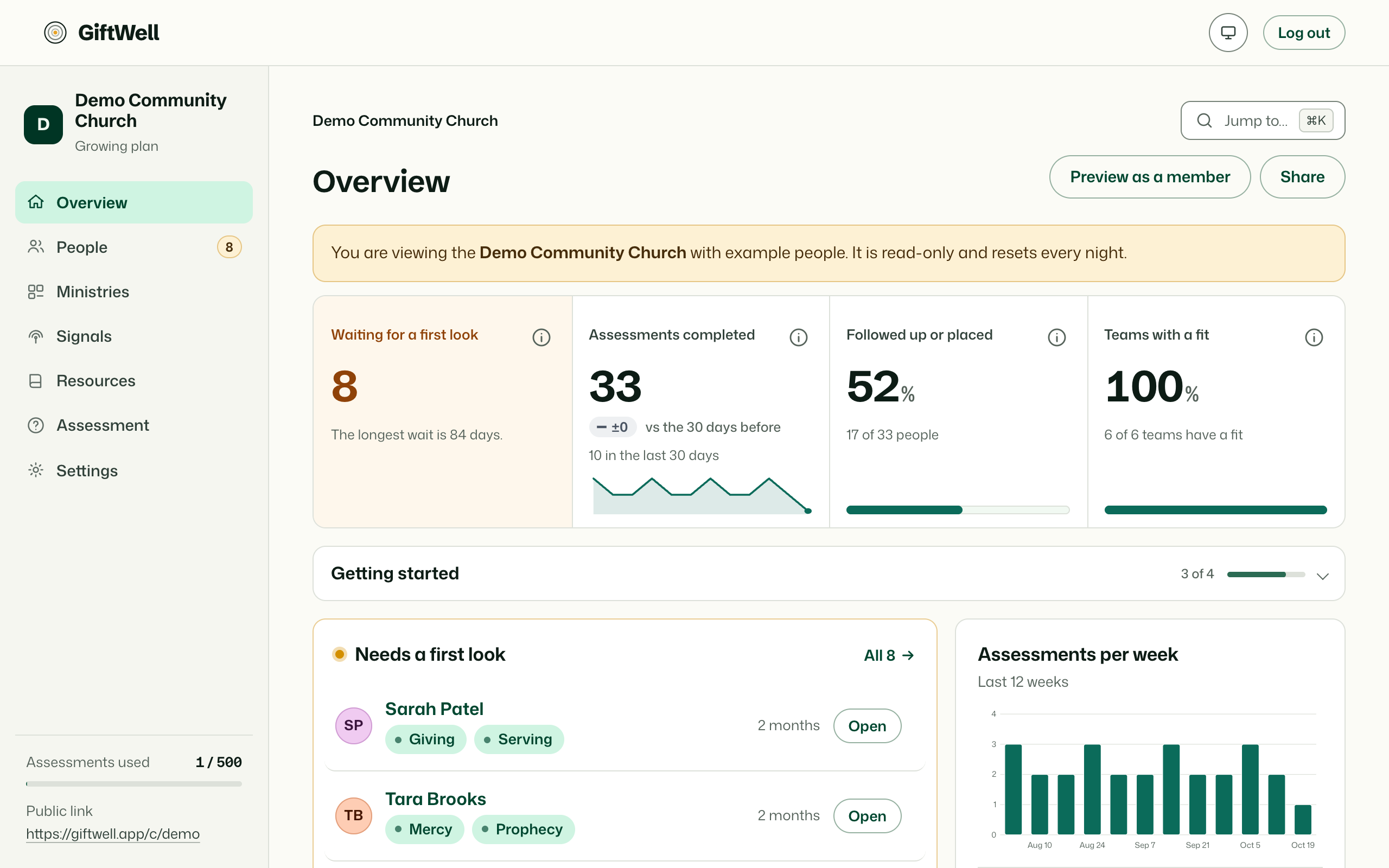Image resolution: width=1389 pixels, height=868 pixels.
Task: Click the Assessment question-mark icon
Action: (x=36, y=425)
